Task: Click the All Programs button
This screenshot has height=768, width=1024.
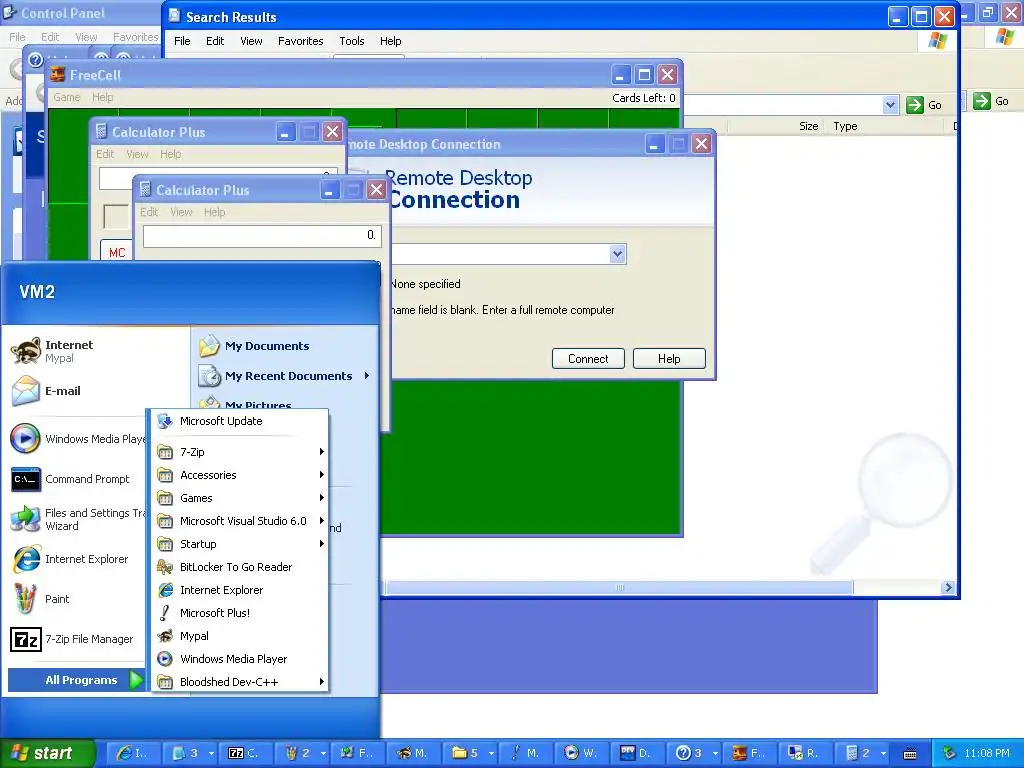Action: pyautogui.click(x=76, y=680)
